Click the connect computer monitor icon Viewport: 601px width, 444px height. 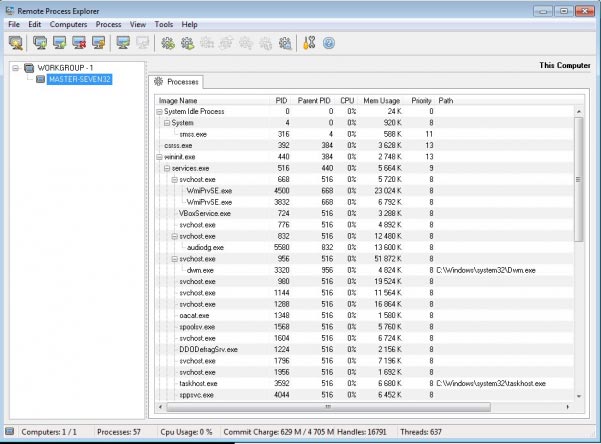pos(123,43)
